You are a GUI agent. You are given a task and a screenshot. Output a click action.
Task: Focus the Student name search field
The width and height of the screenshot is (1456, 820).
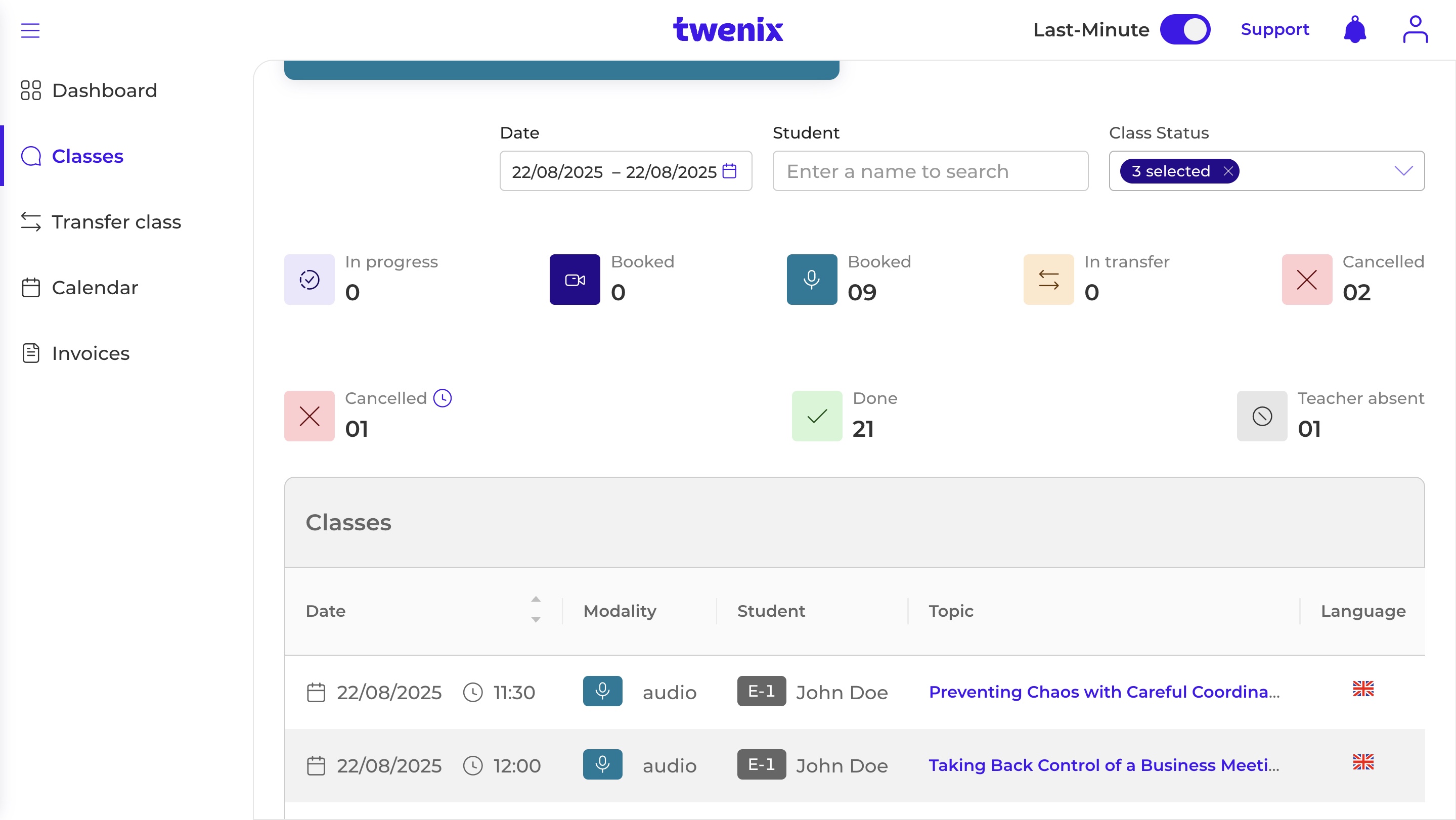tap(931, 171)
